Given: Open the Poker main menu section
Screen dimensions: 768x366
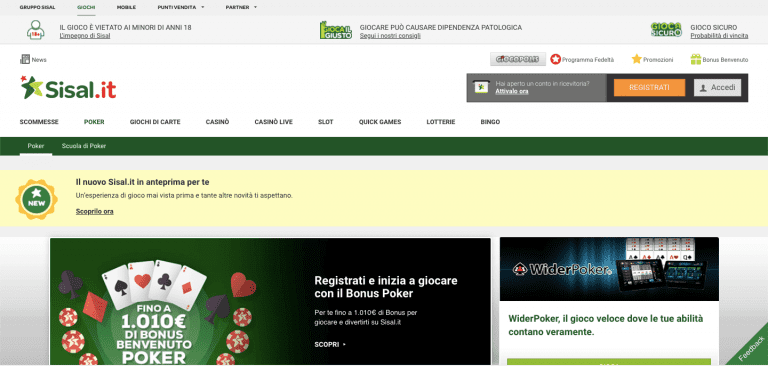Looking at the screenshot, I should click(x=94, y=122).
